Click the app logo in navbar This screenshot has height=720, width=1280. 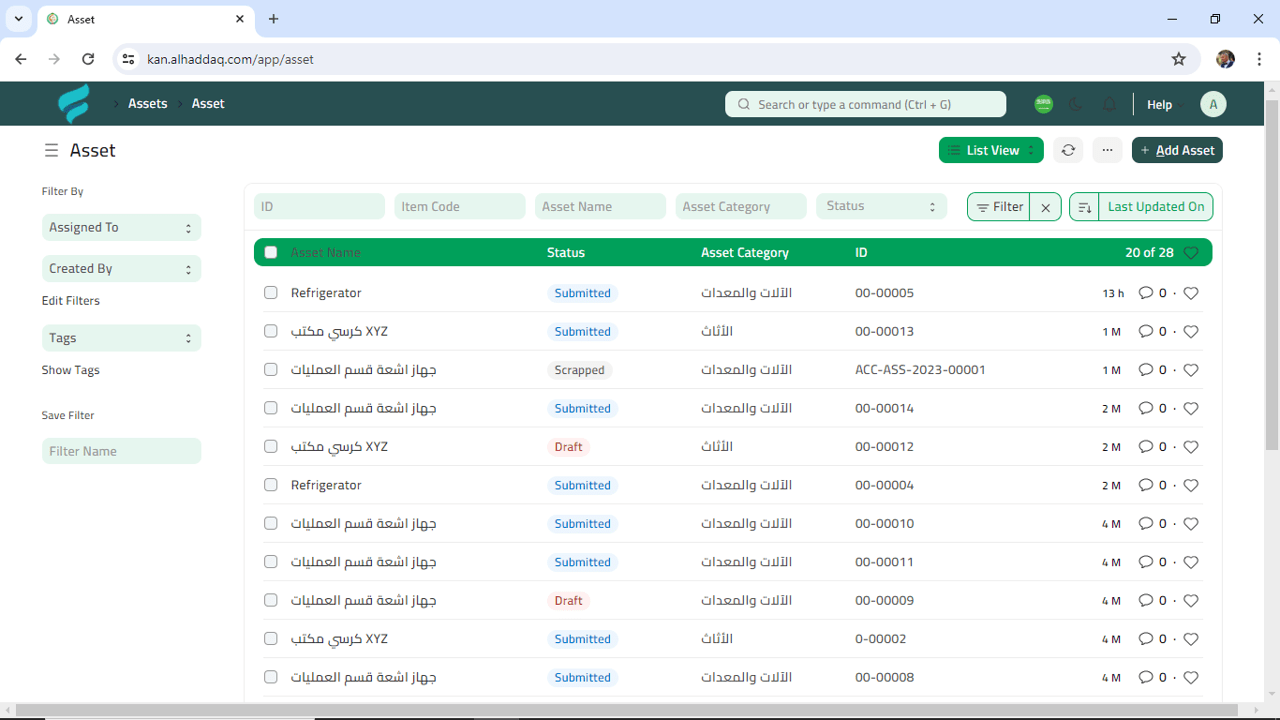[74, 104]
